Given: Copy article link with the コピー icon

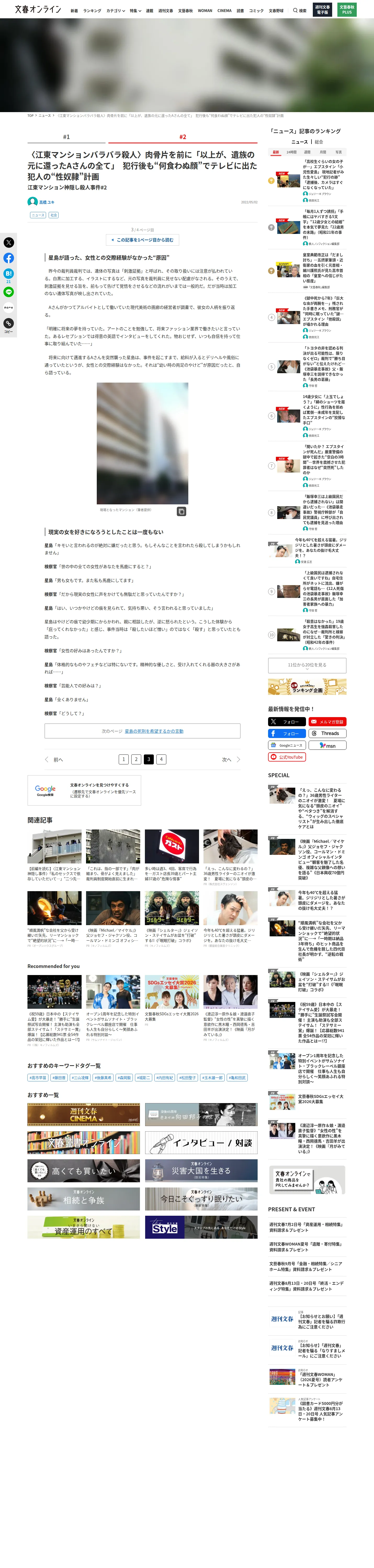Looking at the screenshot, I should 9,323.
